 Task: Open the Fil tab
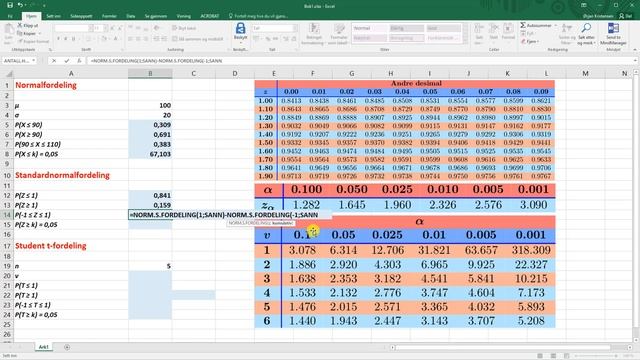pos(10,16)
